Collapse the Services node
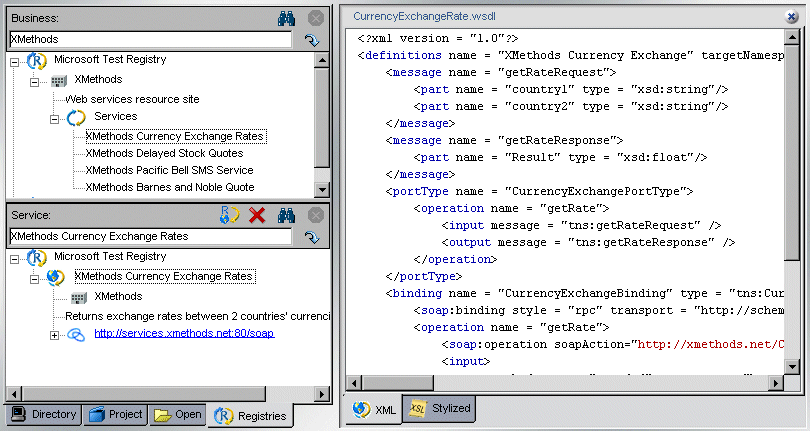Image resolution: width=810 pixels, height=431 pixels. click(x=54, y=119)
